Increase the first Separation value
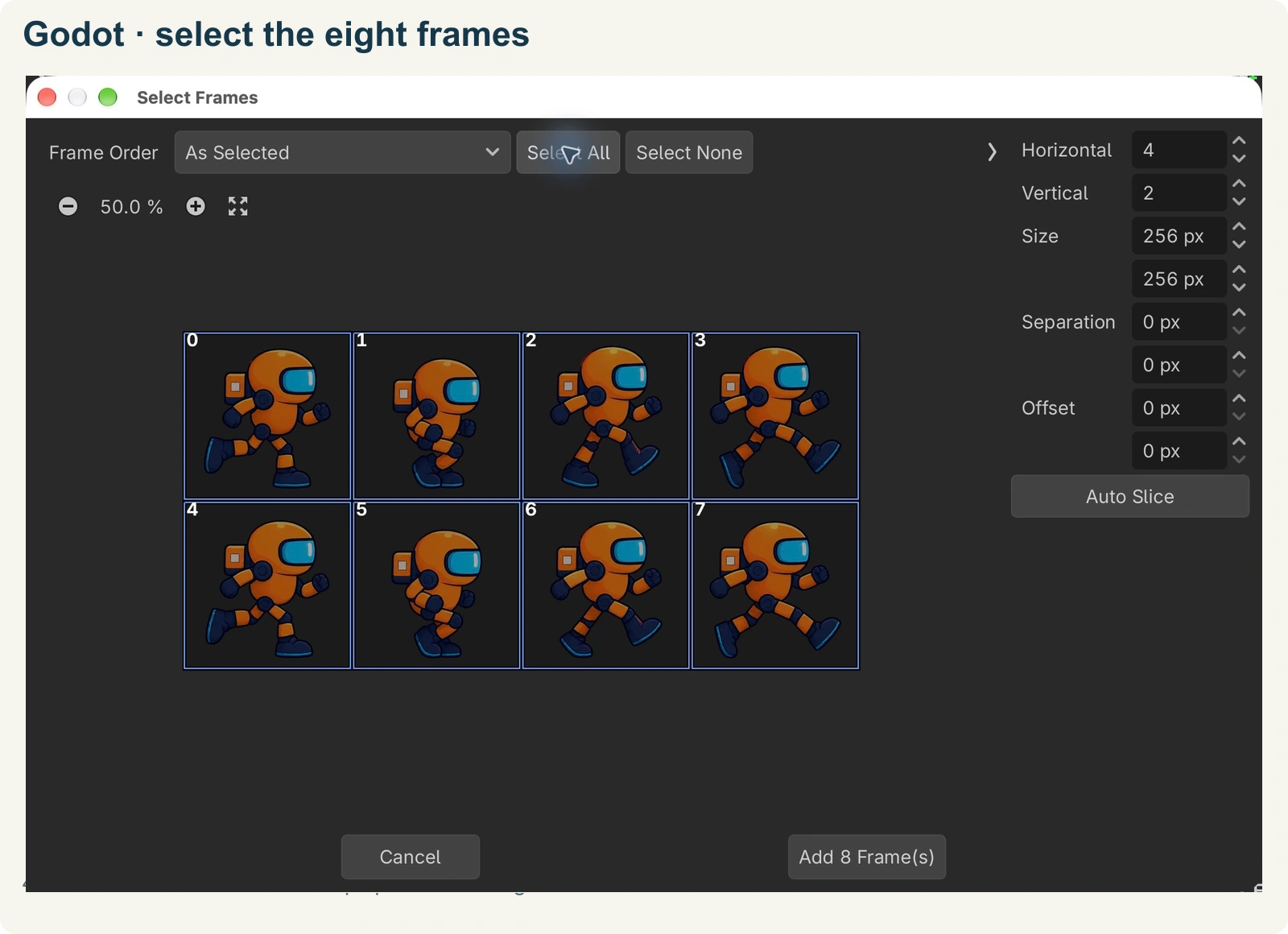 (1239, 312)
